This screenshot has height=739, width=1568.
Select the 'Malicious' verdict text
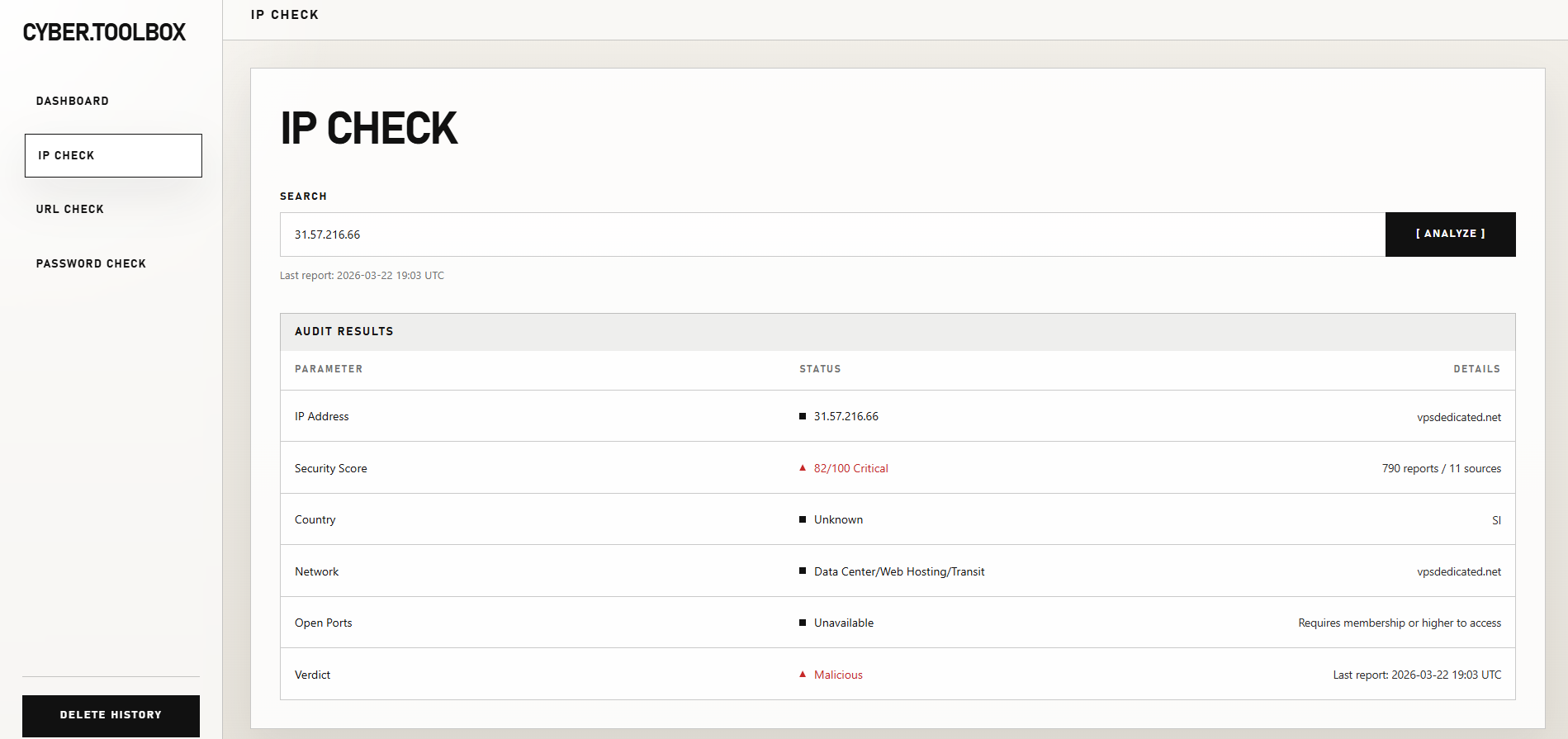[x=838, y=675]
